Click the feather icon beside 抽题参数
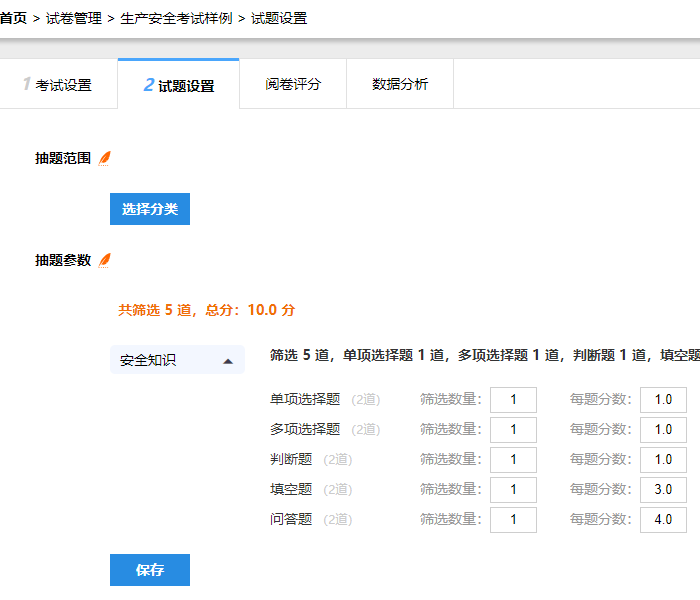Viewport: 700px width, 600px height. point(104,260)
